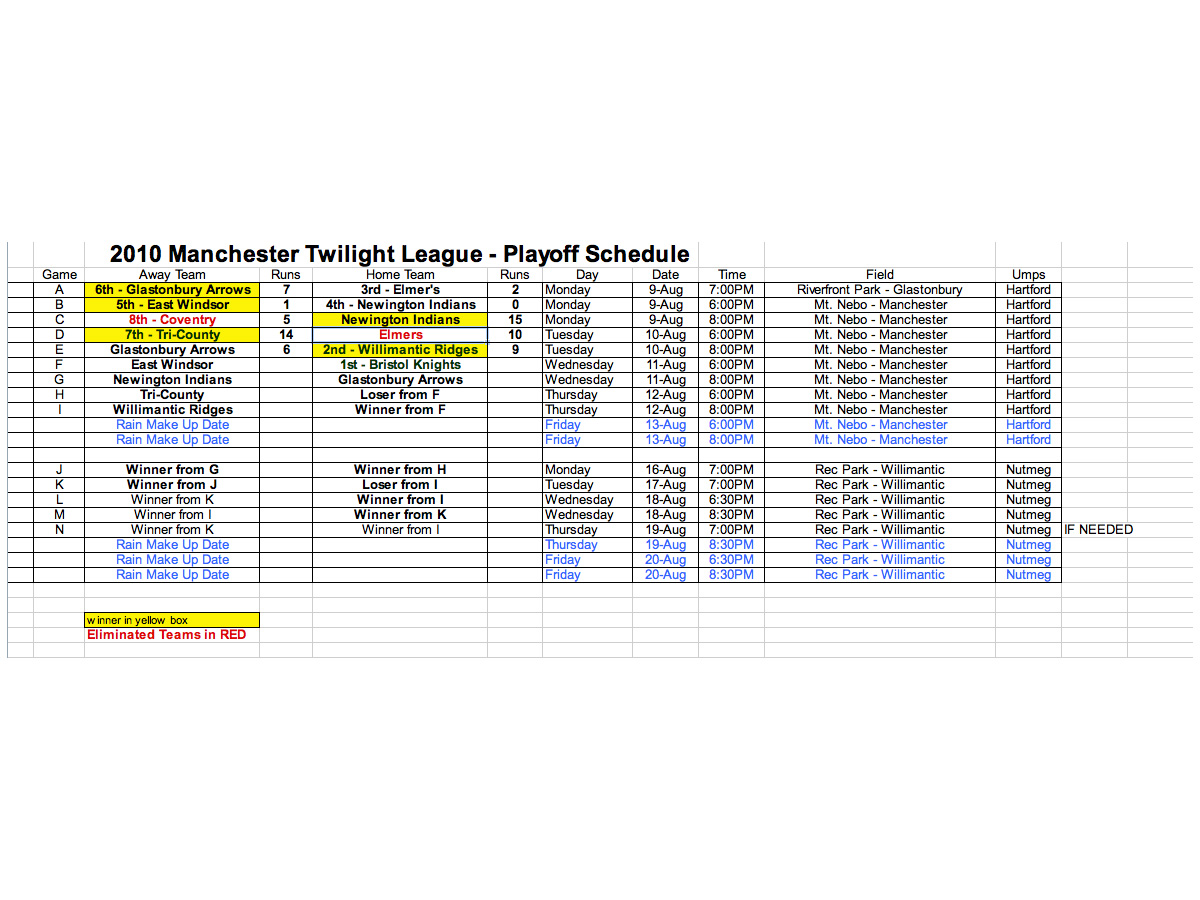Select the Day column header
The width and height of the screenshot is (1200, 900).
tap(588, 274)
